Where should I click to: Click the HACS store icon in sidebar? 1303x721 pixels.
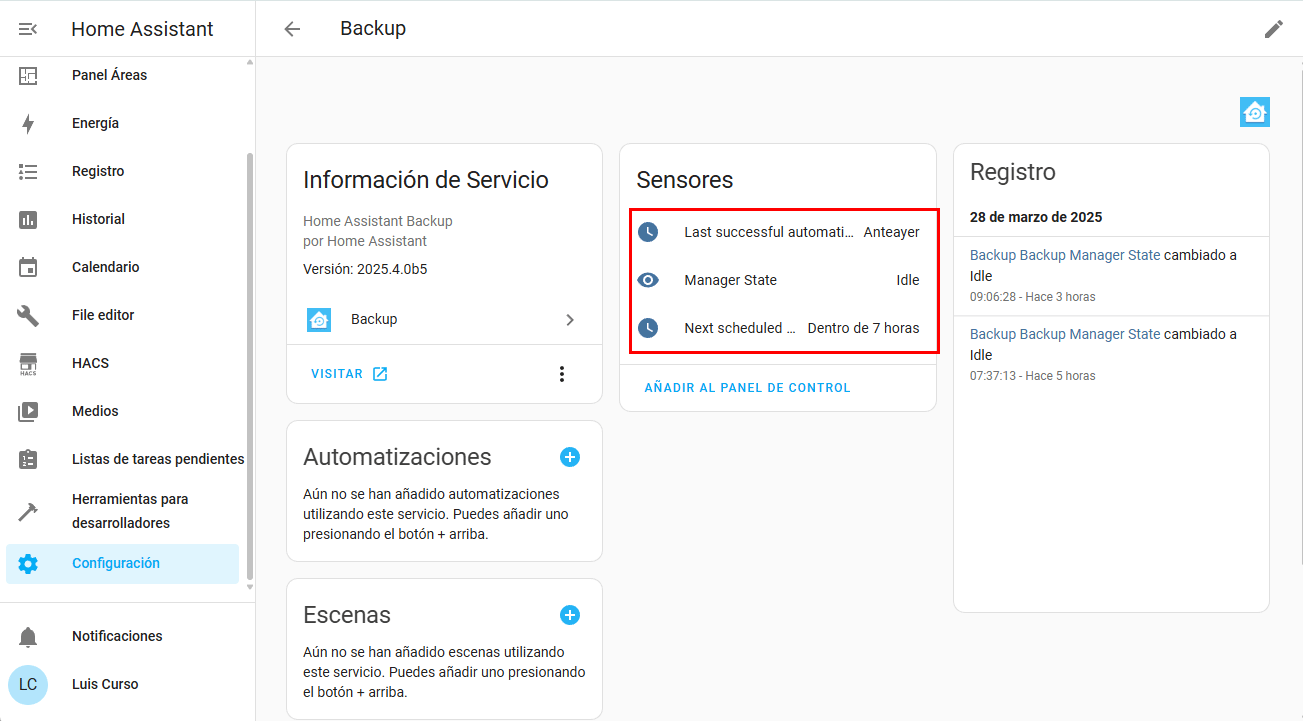pos(28,363)
